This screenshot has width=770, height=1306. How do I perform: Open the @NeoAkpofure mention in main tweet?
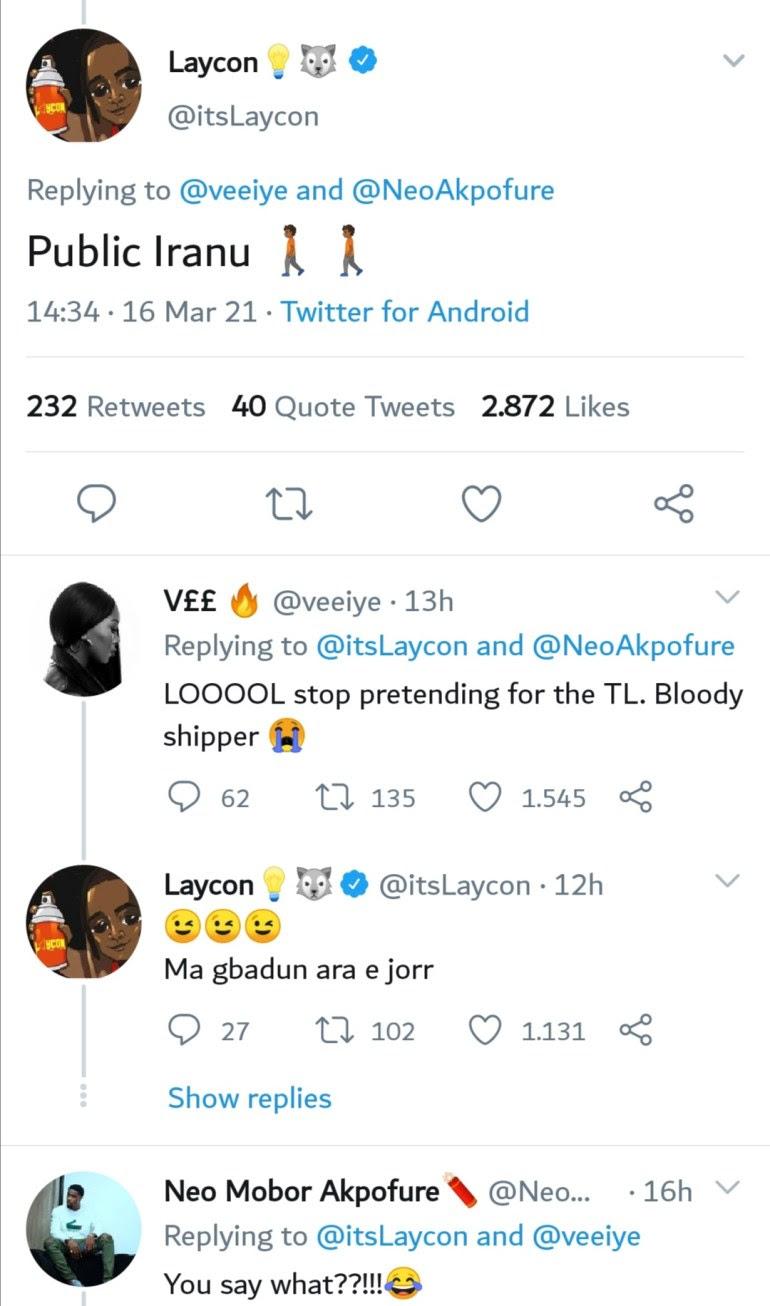[x=453, y=190]
